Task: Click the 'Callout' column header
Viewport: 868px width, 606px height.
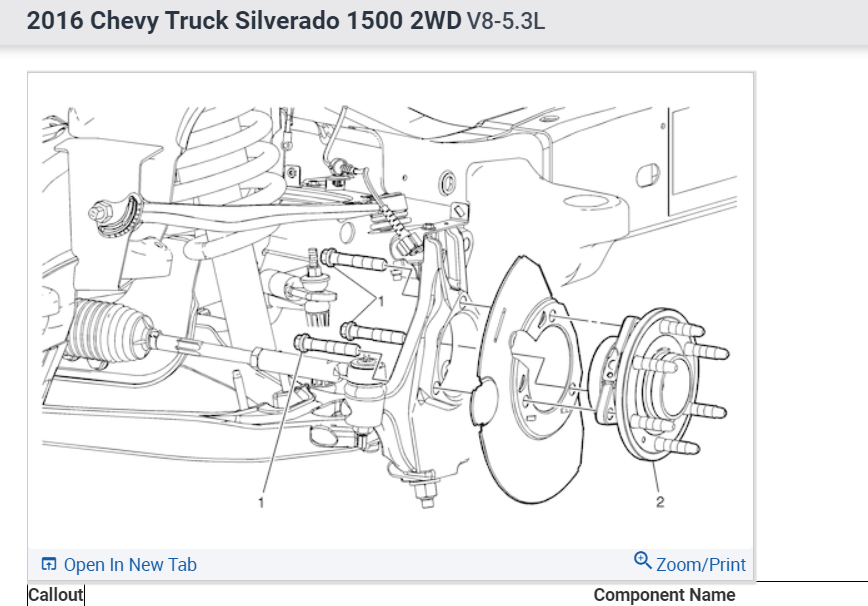Action: pyautogui.click(x=55, y=595)
